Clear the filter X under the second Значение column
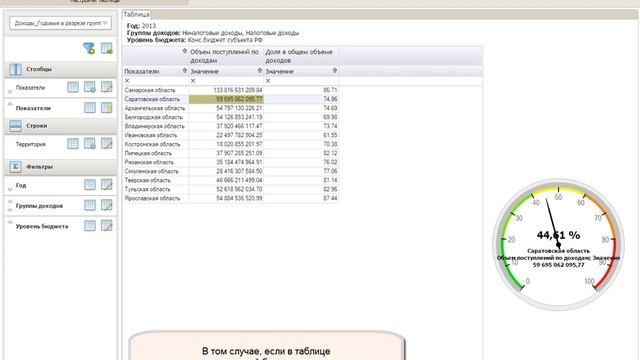 [x=268, y=81]
